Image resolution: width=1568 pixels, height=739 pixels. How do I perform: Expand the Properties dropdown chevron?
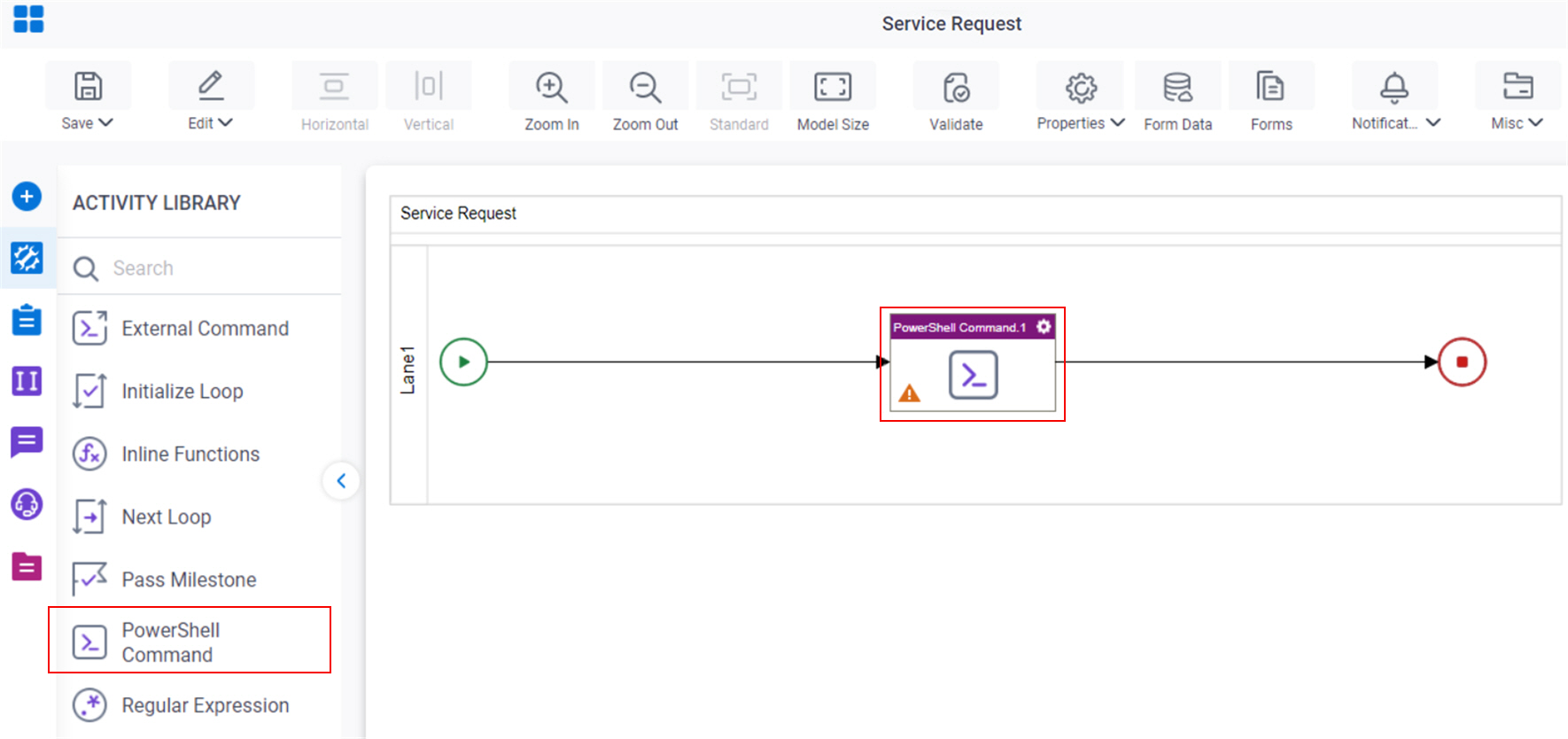coord(1117,122)
